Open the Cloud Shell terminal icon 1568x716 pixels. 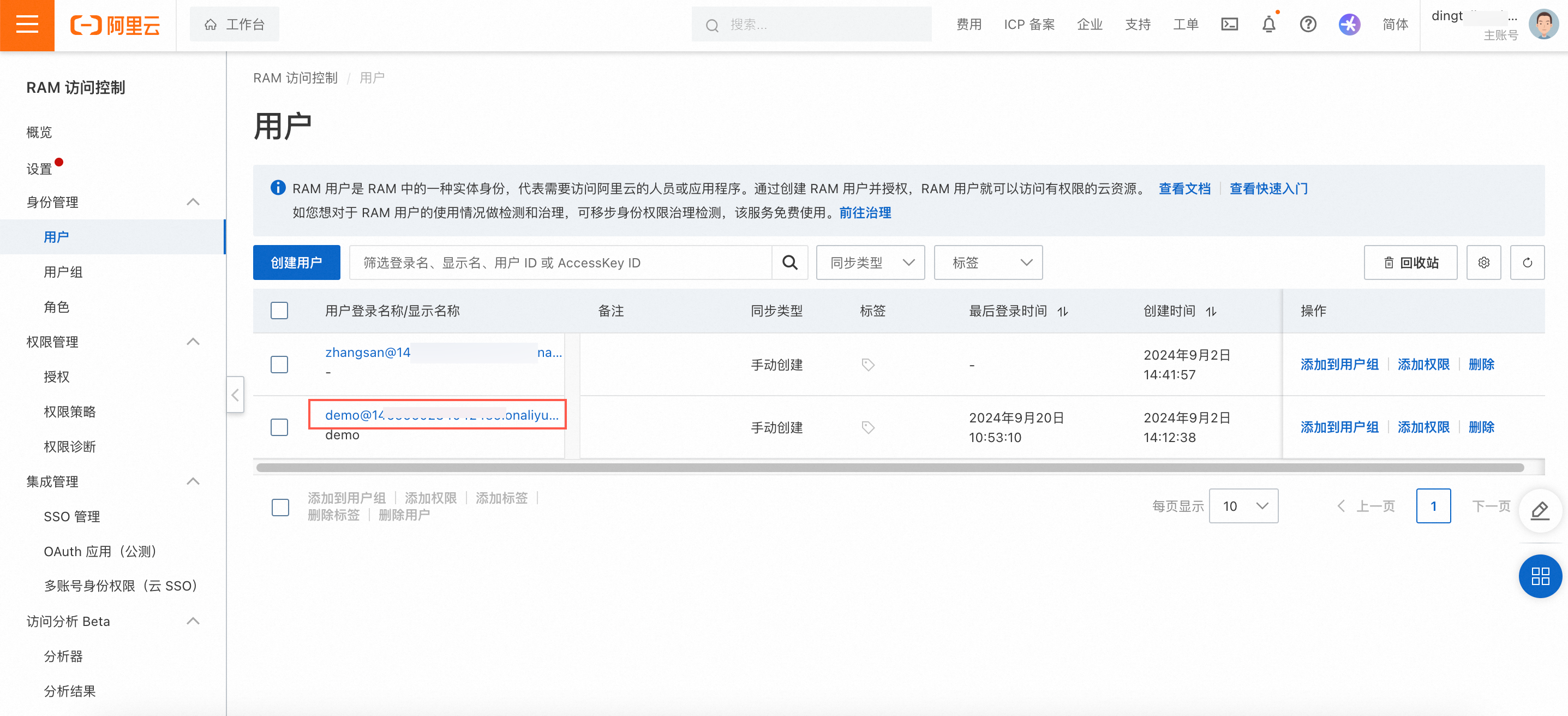tap(1229, 25)
